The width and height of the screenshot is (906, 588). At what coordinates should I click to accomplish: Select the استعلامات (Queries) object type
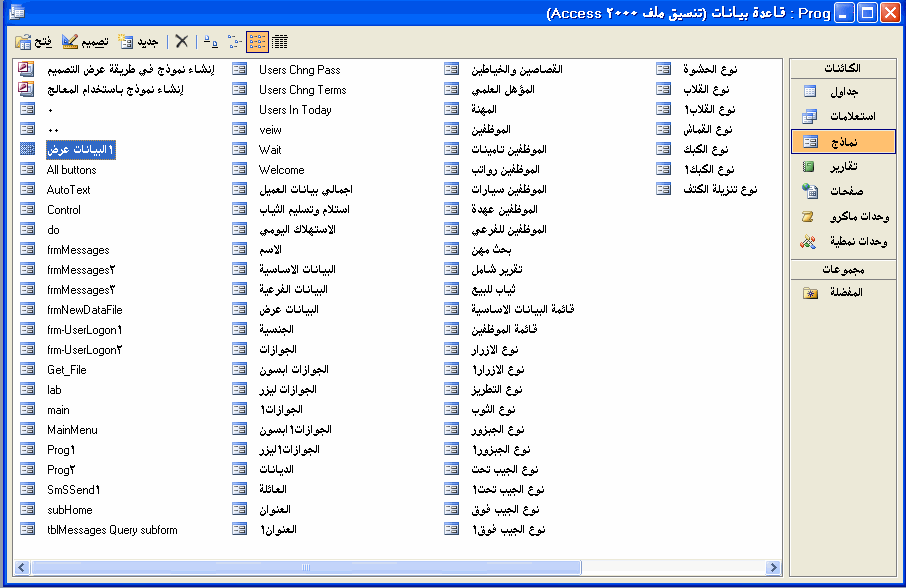[x=843, y=116]
